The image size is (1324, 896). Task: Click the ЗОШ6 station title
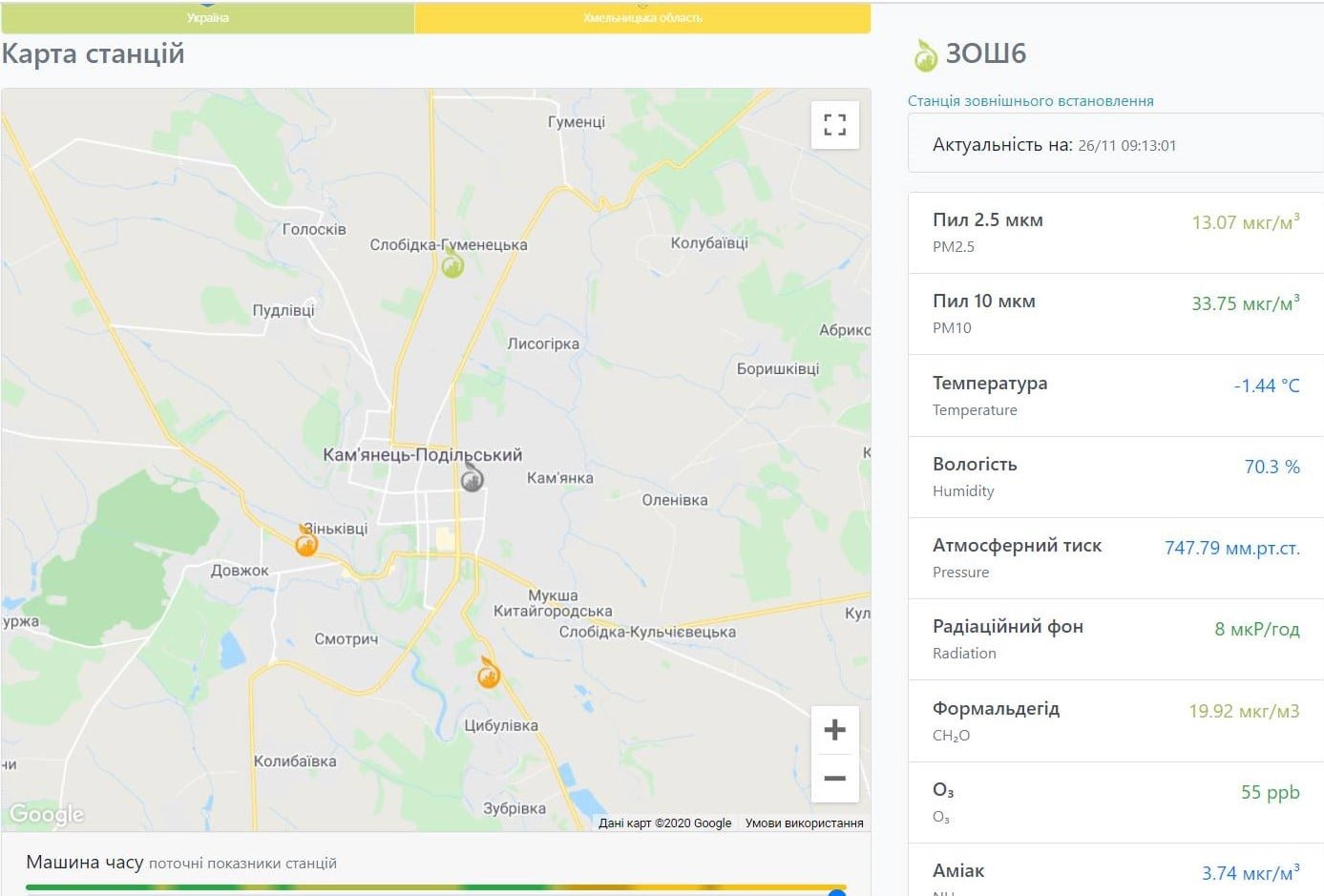pyautogui.click(x=985, y=53)
